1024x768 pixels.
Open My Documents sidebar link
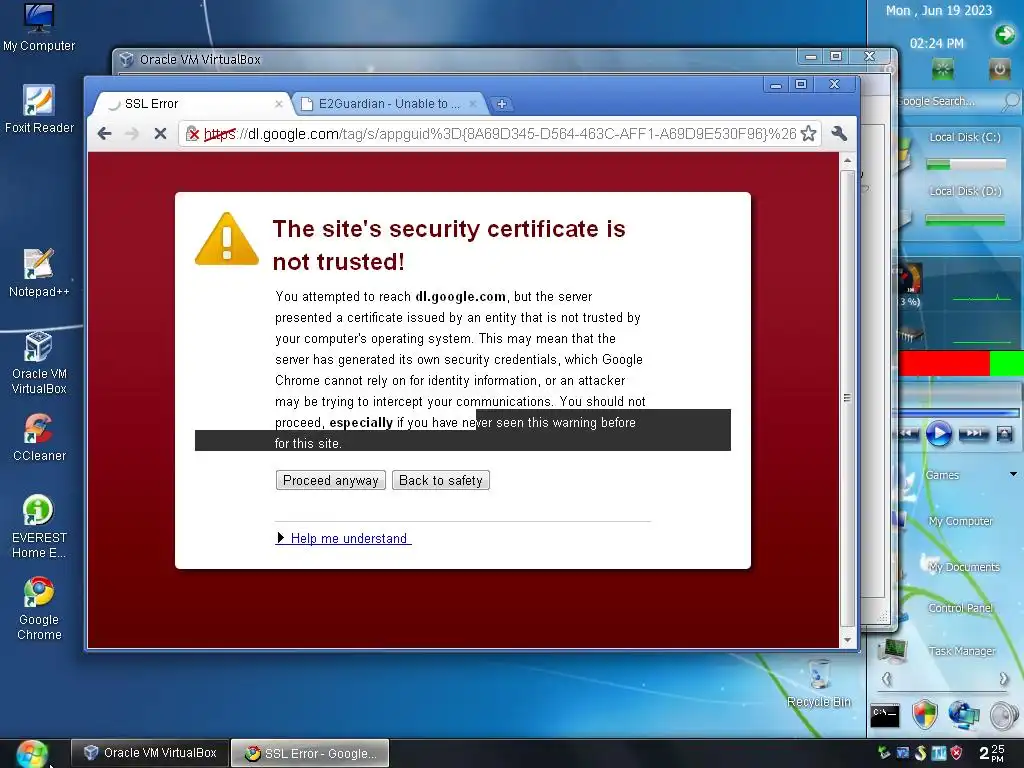pos(964,567)
